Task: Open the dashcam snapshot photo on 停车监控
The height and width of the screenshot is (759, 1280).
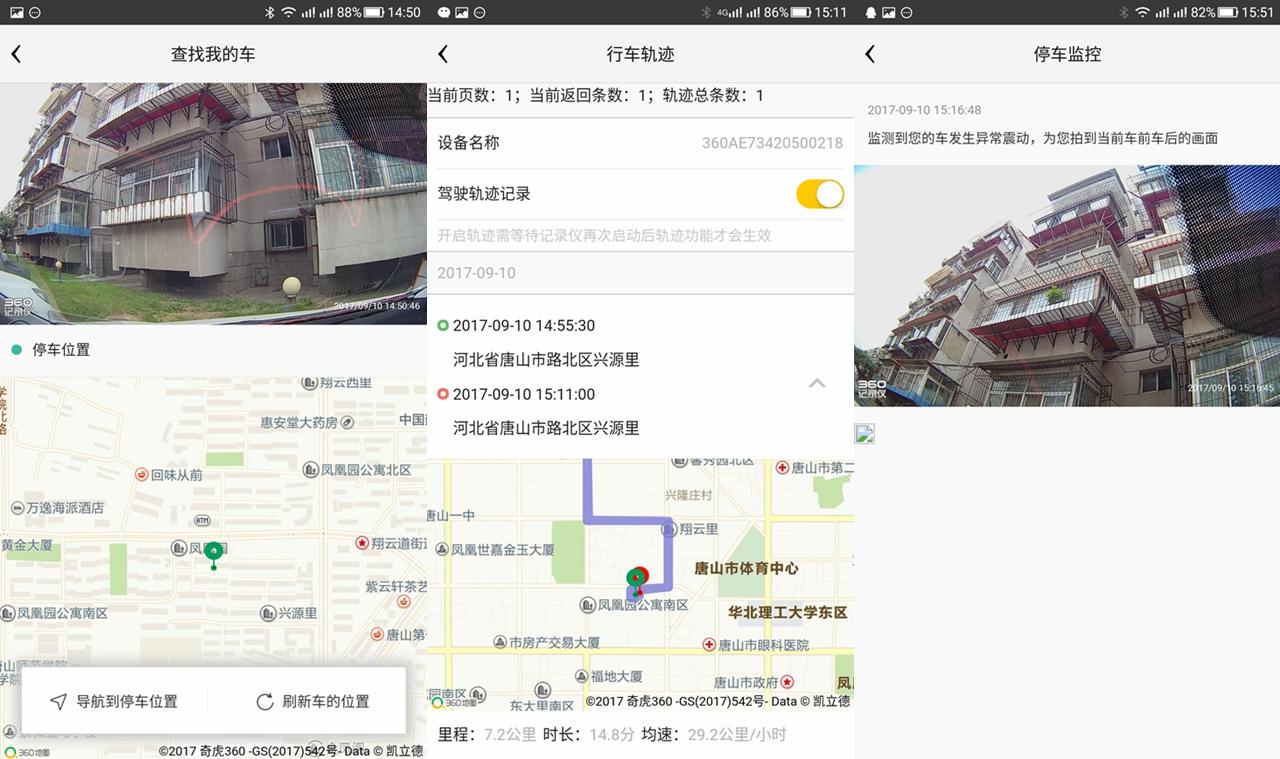Action: click(x=1066, y=280)
